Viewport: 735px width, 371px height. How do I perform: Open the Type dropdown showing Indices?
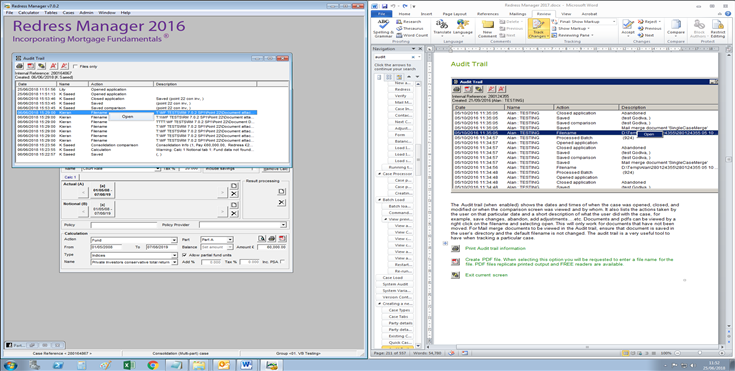click(174, 255)
